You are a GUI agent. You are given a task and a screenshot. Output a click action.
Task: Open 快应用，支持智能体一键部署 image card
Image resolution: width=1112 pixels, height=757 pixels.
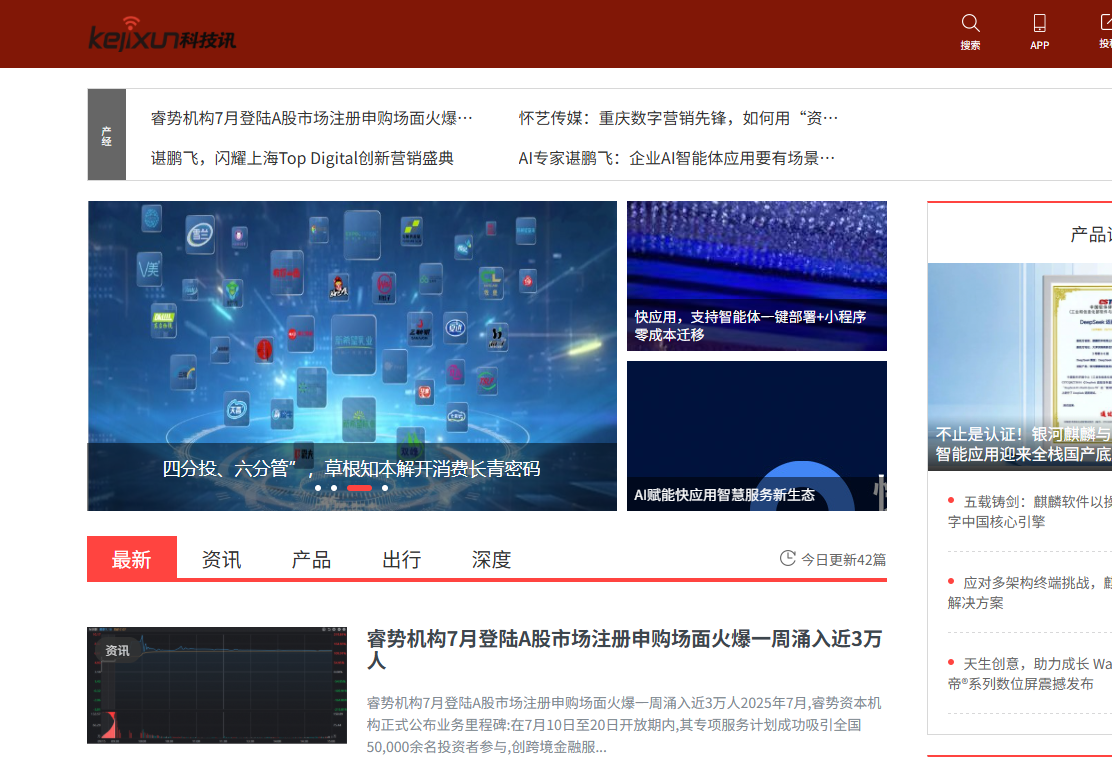coord(757,276)
